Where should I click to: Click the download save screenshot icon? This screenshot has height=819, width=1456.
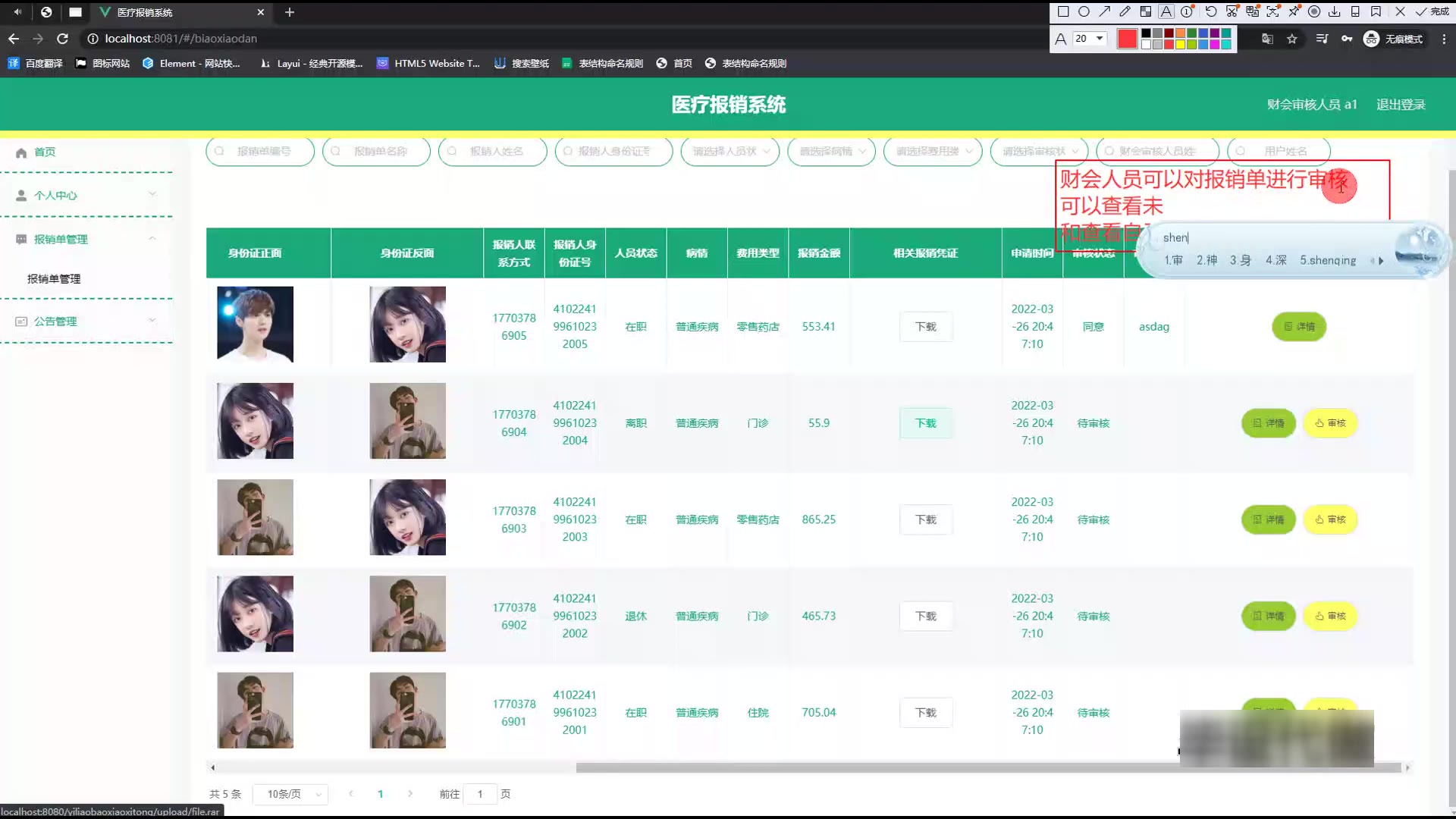tap(1335, 11)
